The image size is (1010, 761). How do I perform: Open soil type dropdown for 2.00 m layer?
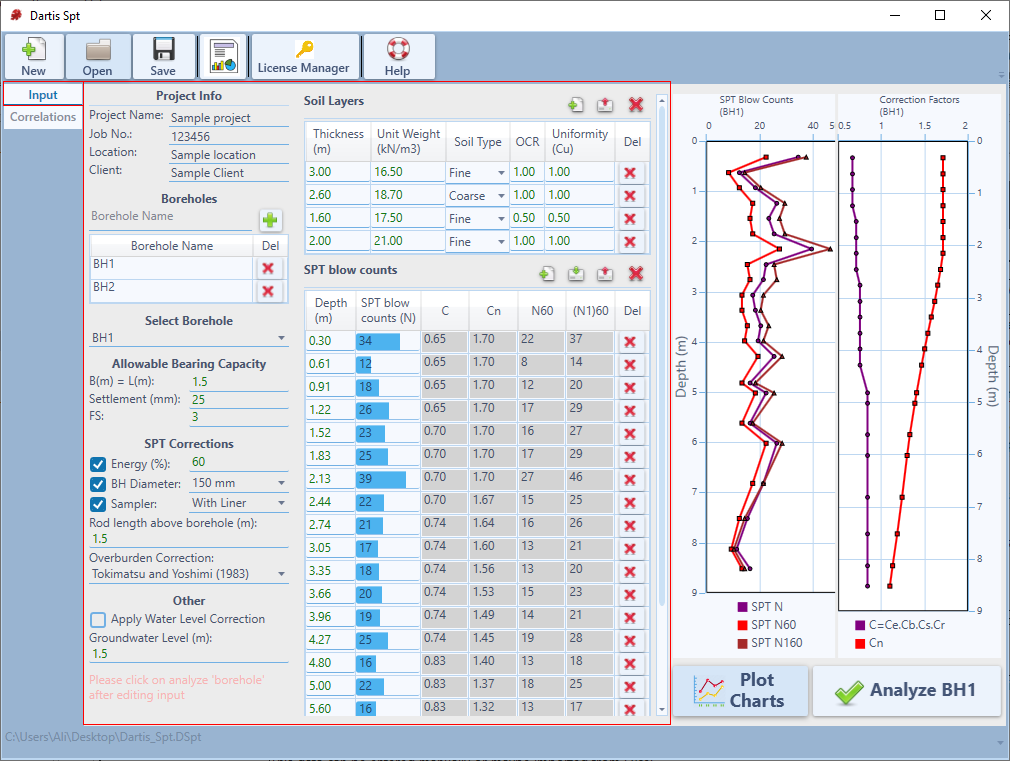point(477,242)
